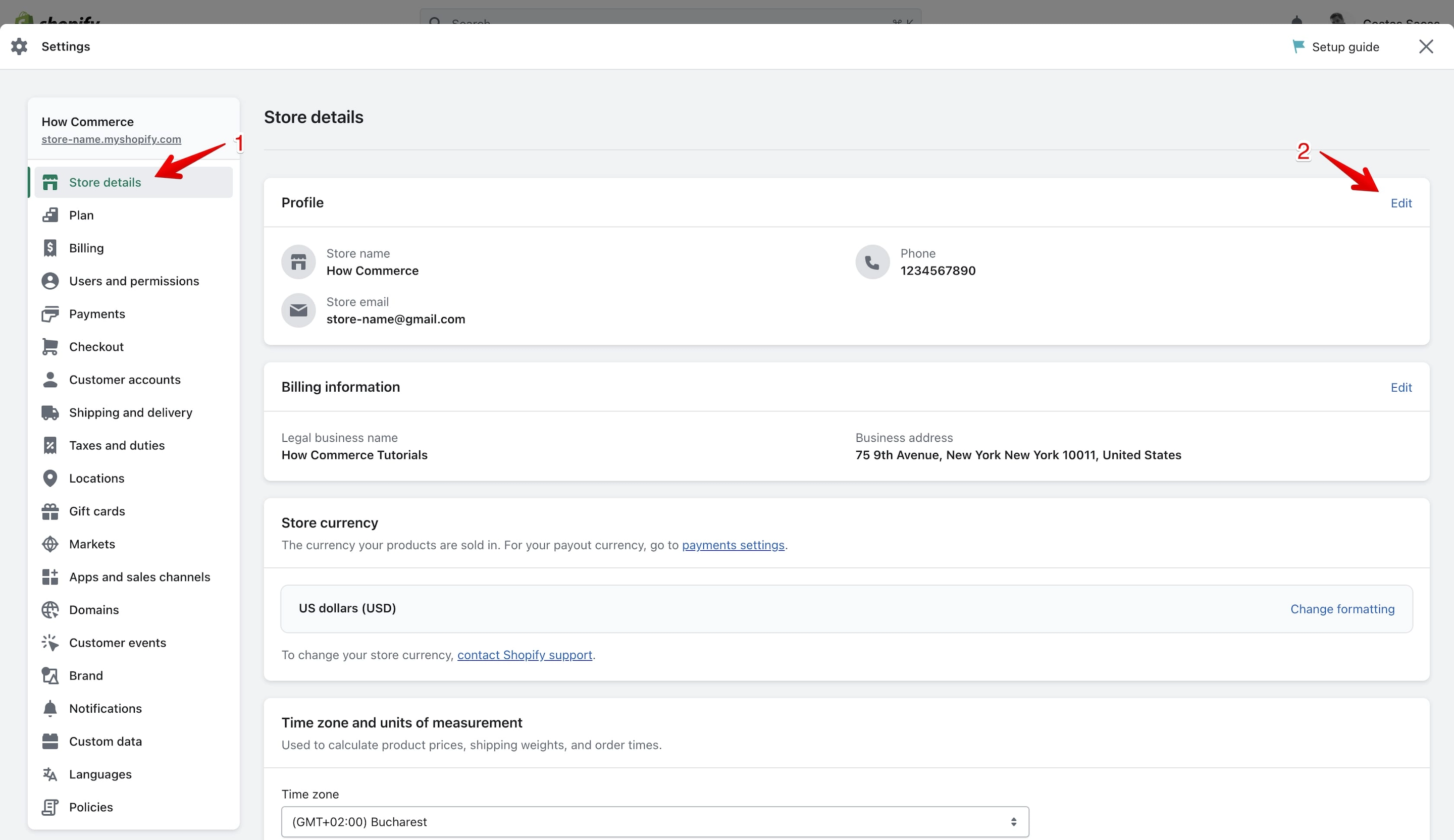Click the Brand icon in sidebar
Viewport: 1454px width, 840px height.
[x=50, y=675]
